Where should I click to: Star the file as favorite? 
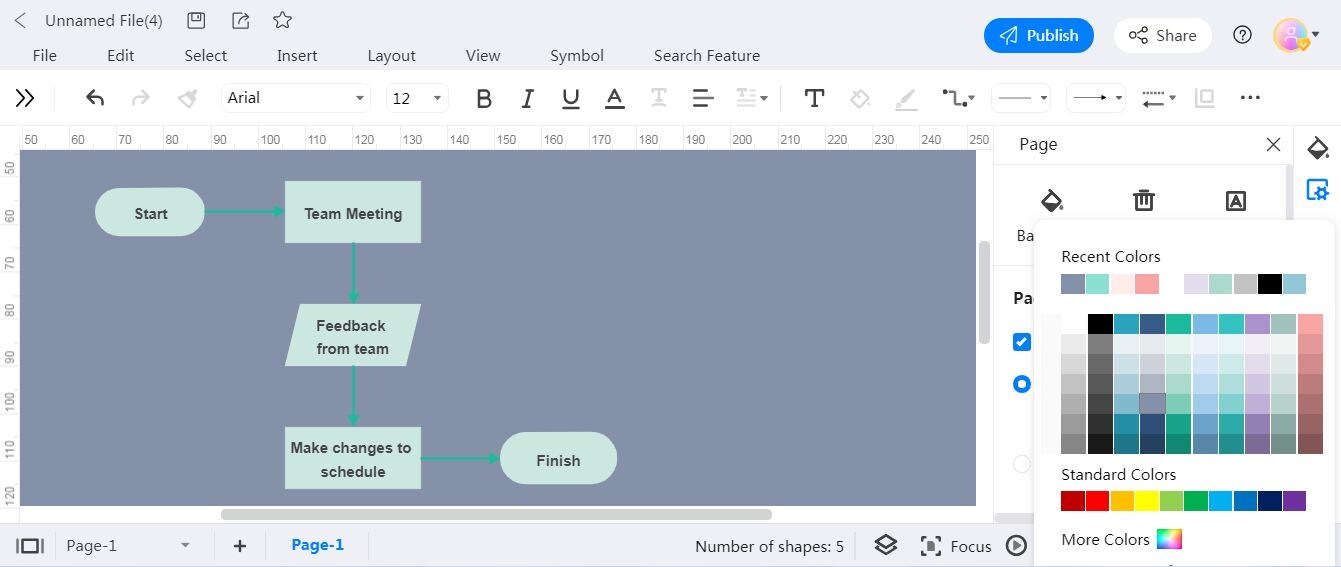[283, 20]
